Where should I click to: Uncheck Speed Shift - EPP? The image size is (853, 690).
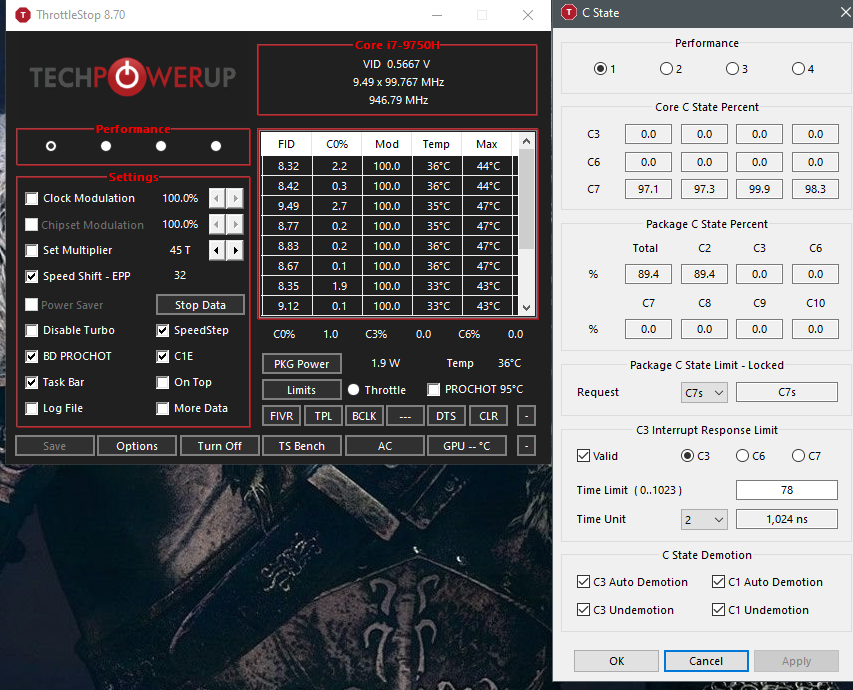pos(32,276)
